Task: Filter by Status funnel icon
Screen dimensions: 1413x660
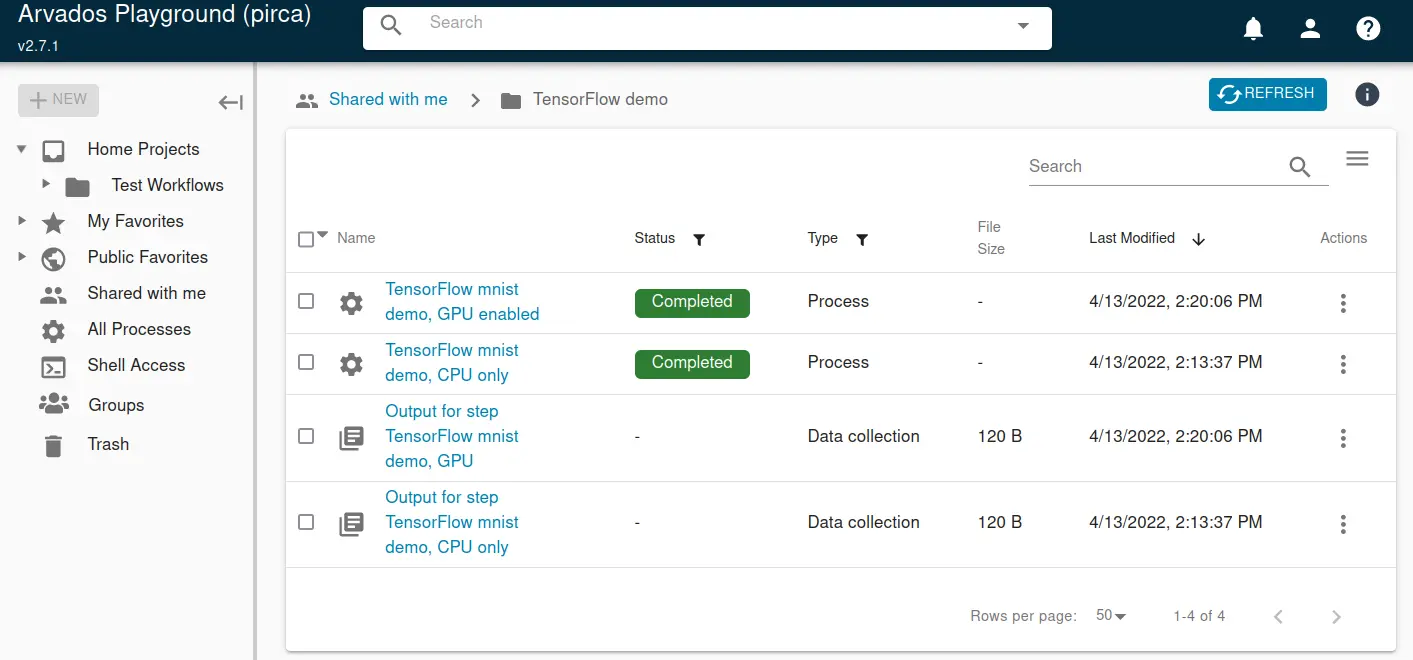Action: 699,239
